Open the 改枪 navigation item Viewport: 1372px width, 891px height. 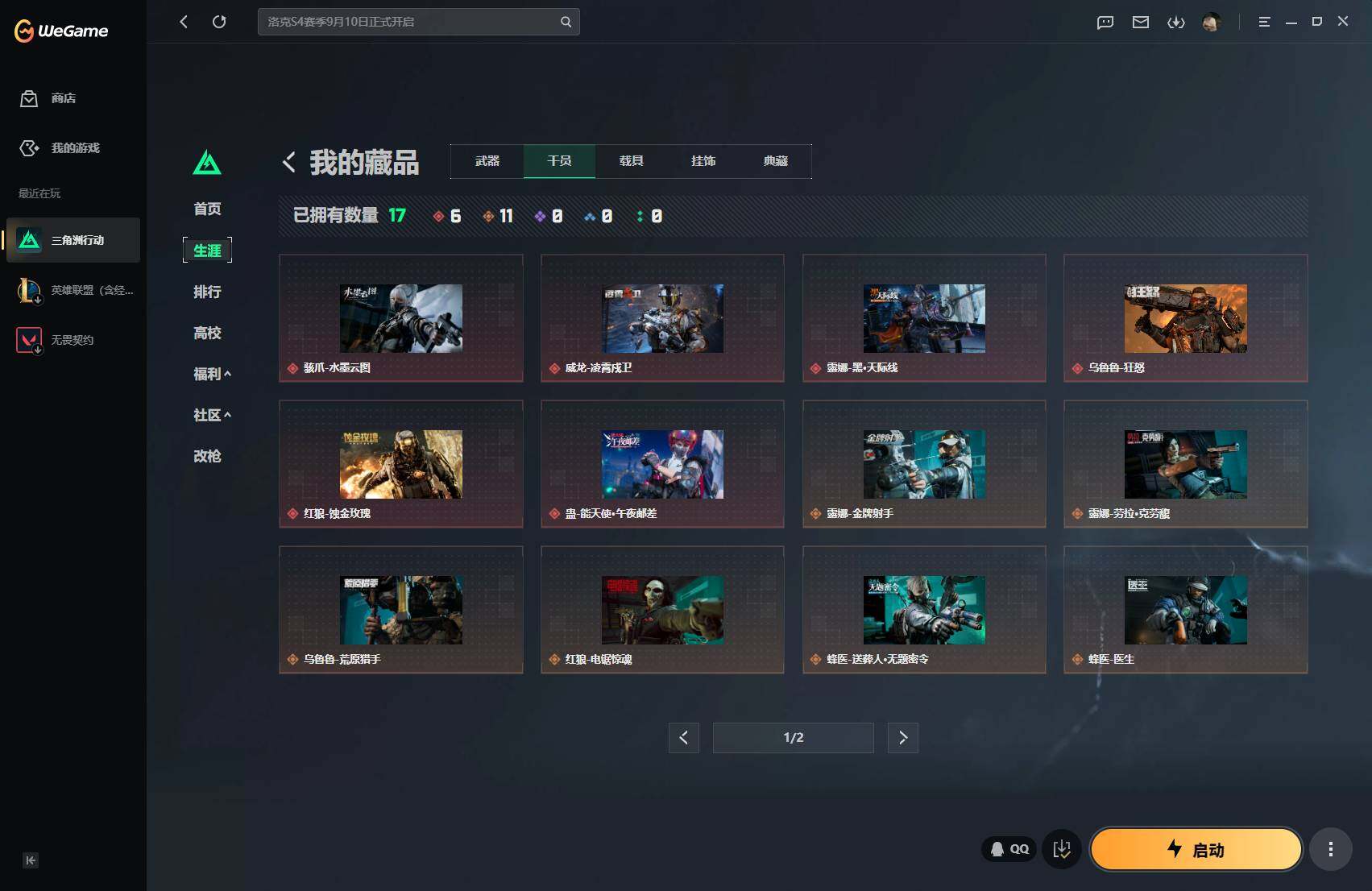point(207,456)
